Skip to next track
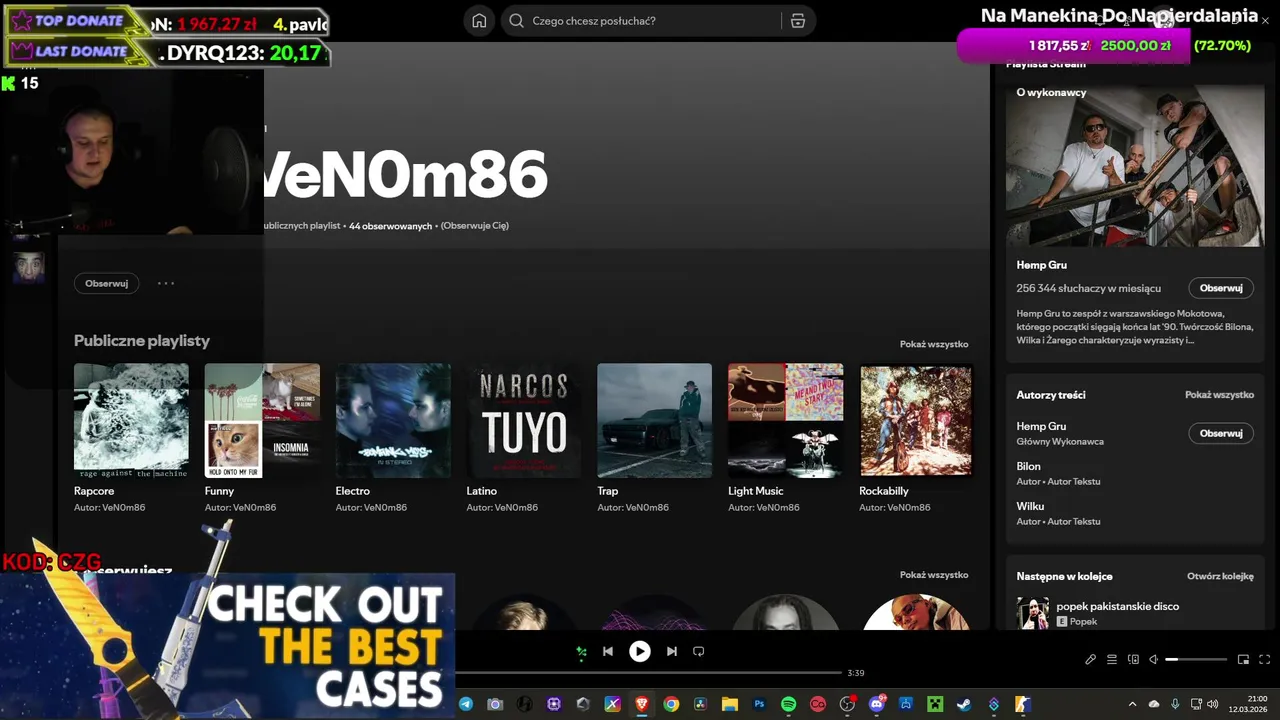Screen dimensions: 1280x720 pos(672,651)
